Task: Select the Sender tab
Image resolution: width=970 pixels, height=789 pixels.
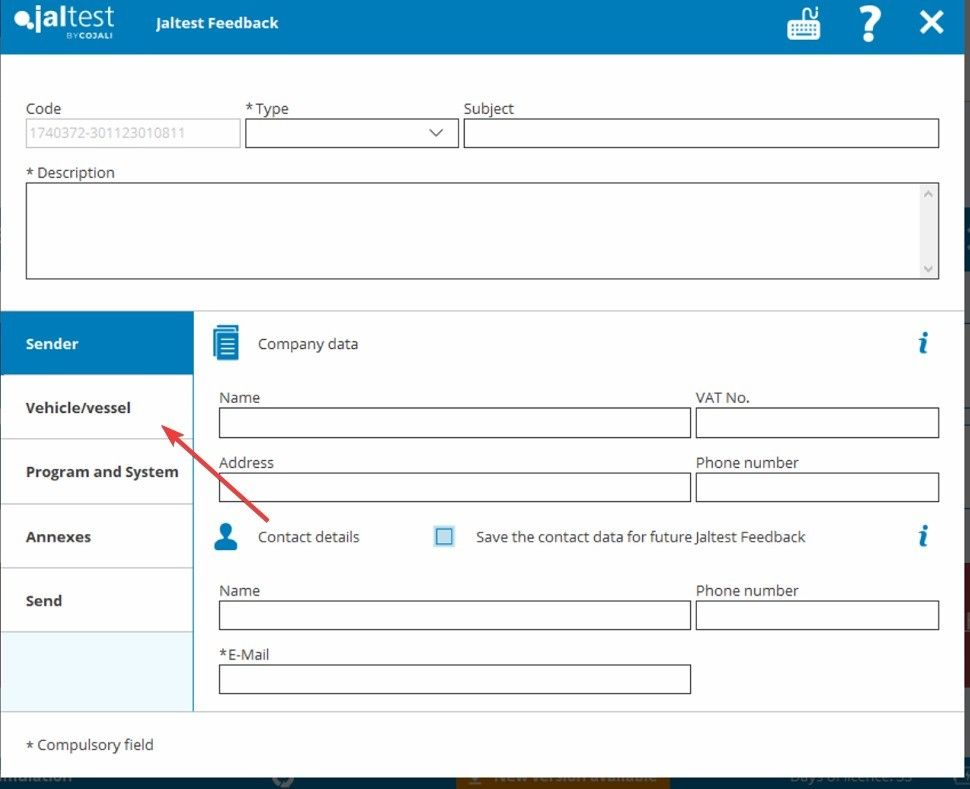Action: 97,343
